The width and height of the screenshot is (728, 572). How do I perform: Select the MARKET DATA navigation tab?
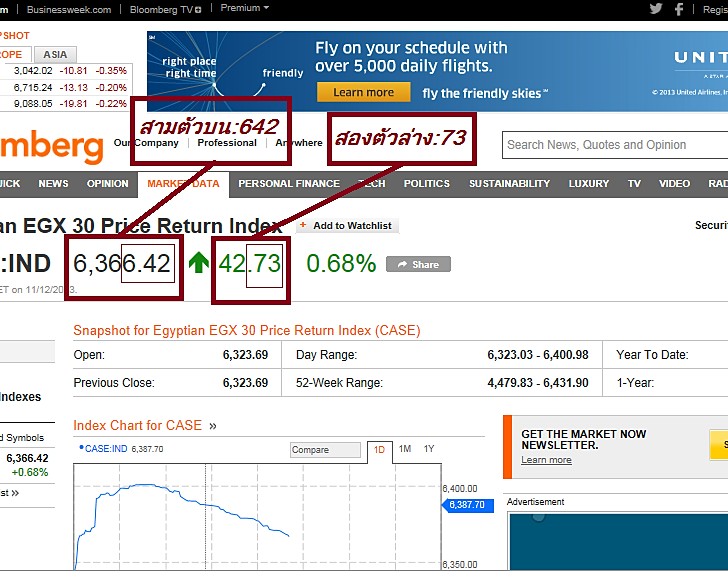pos(183,184)
